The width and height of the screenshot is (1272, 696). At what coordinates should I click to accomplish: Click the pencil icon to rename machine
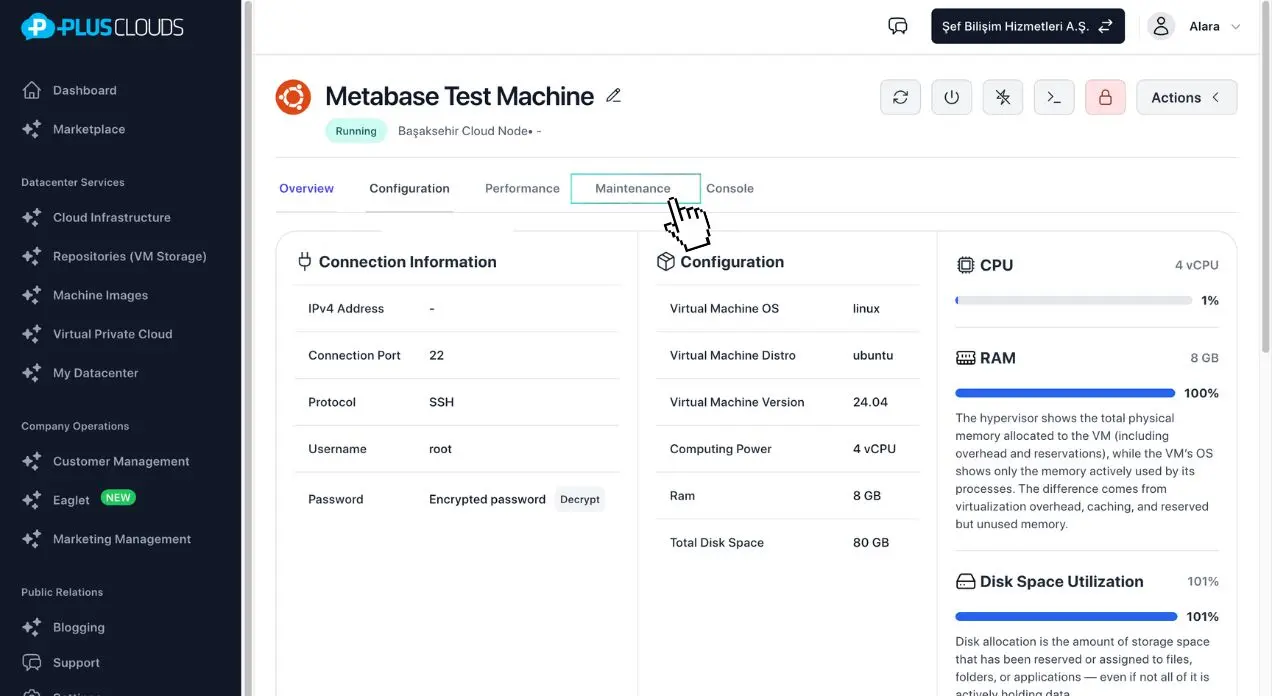tap(614, 96)
